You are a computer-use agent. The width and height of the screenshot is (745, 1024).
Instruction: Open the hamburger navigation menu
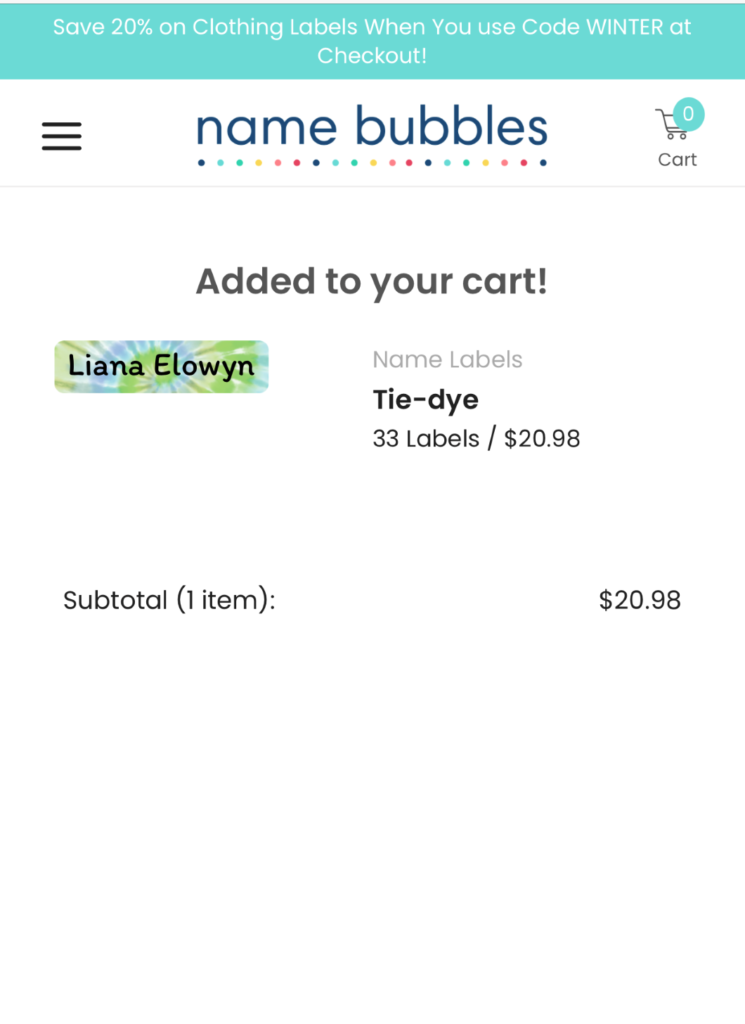point(61,136)
